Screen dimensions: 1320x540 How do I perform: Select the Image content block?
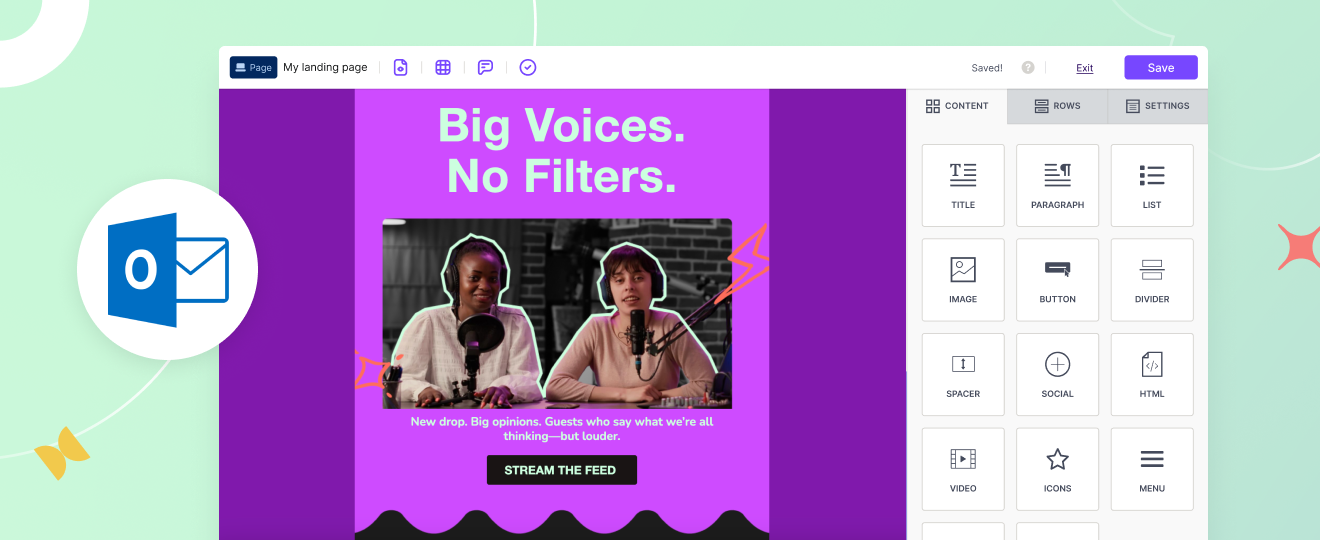pos(963,280)
